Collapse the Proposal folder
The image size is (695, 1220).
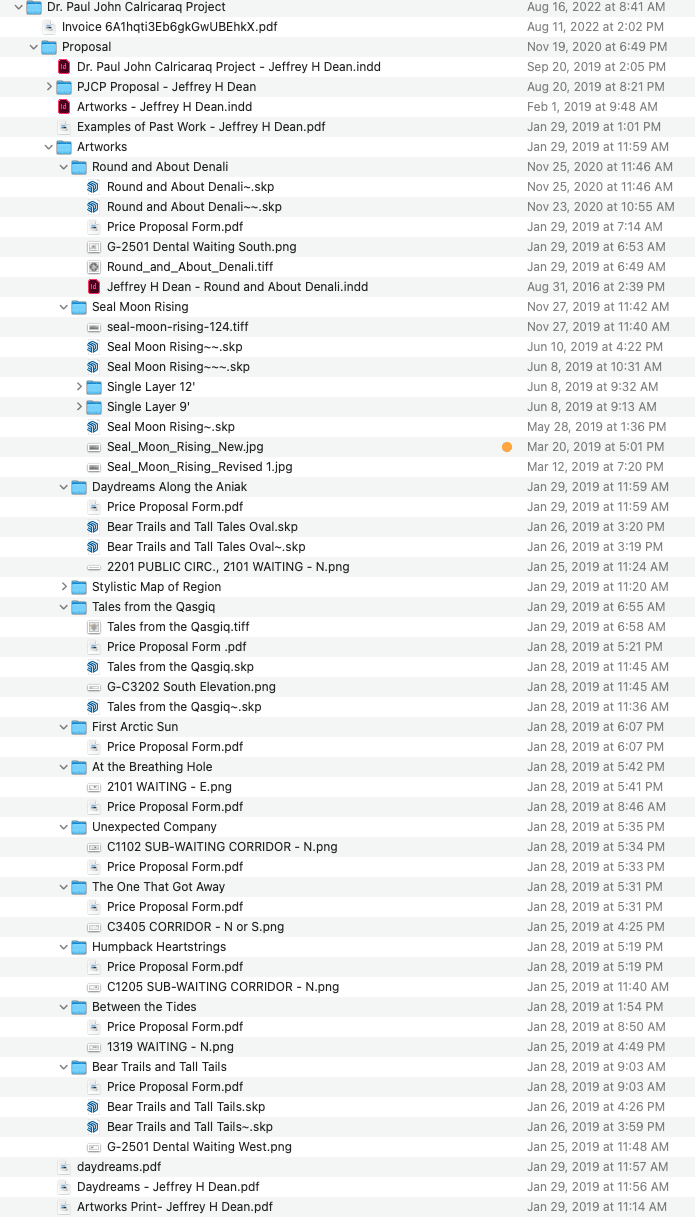click(34, 47)
